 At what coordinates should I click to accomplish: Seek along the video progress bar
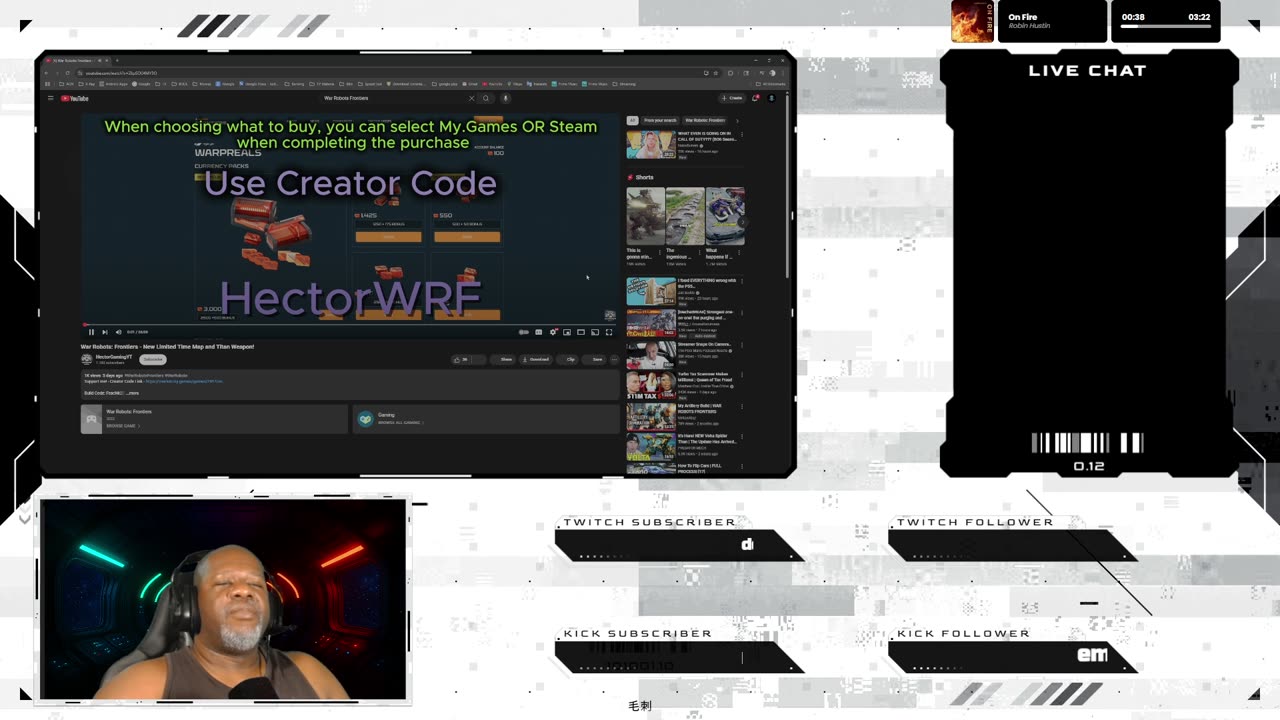pyautogui.click(x=350, y=324)
